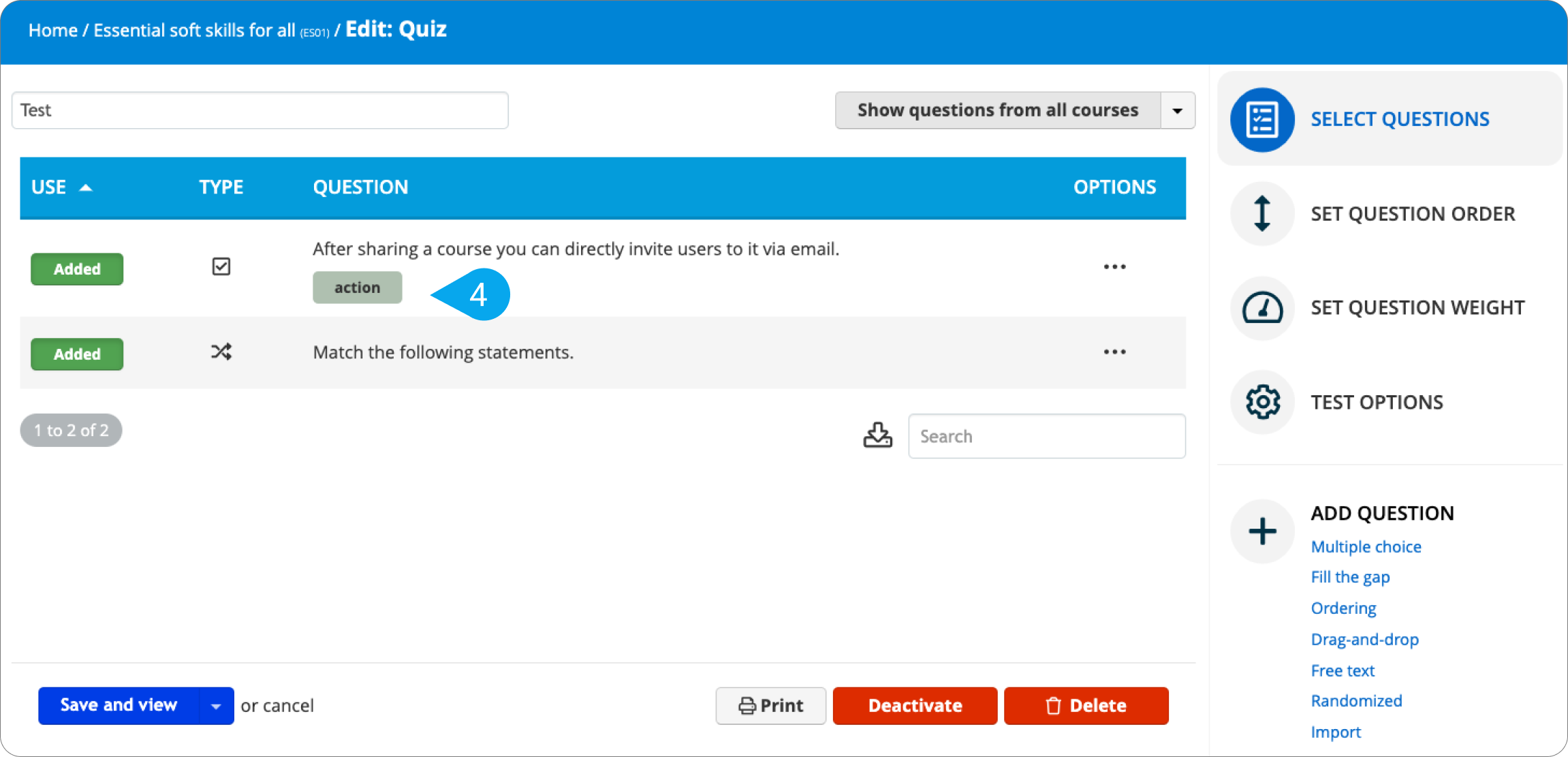Navigate to Home breadcrumb link

point(52,29)
